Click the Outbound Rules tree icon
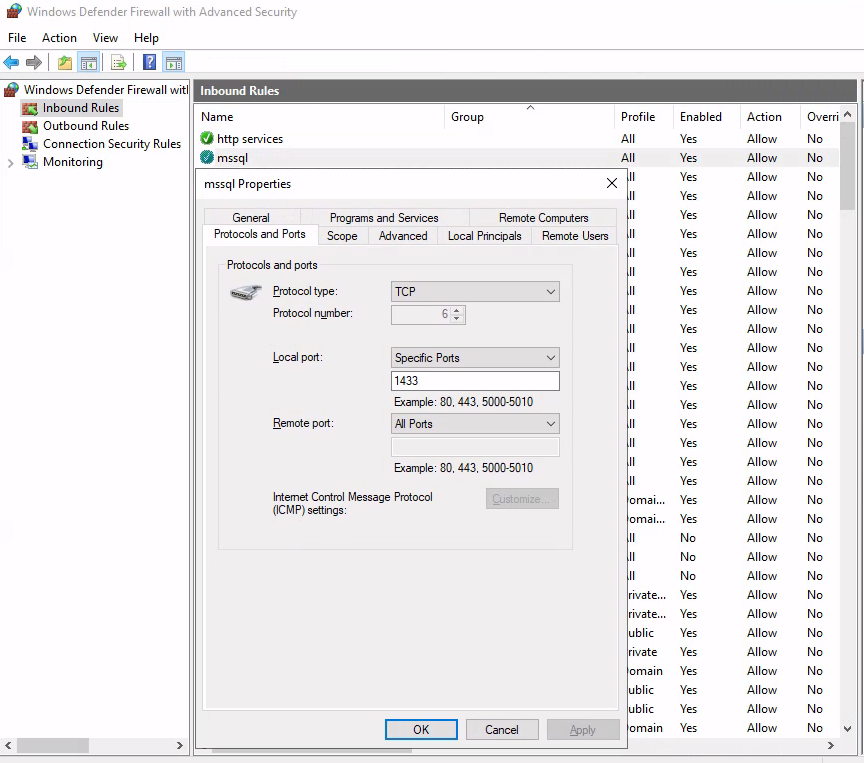The image size is (864, 763). (30, 126)
